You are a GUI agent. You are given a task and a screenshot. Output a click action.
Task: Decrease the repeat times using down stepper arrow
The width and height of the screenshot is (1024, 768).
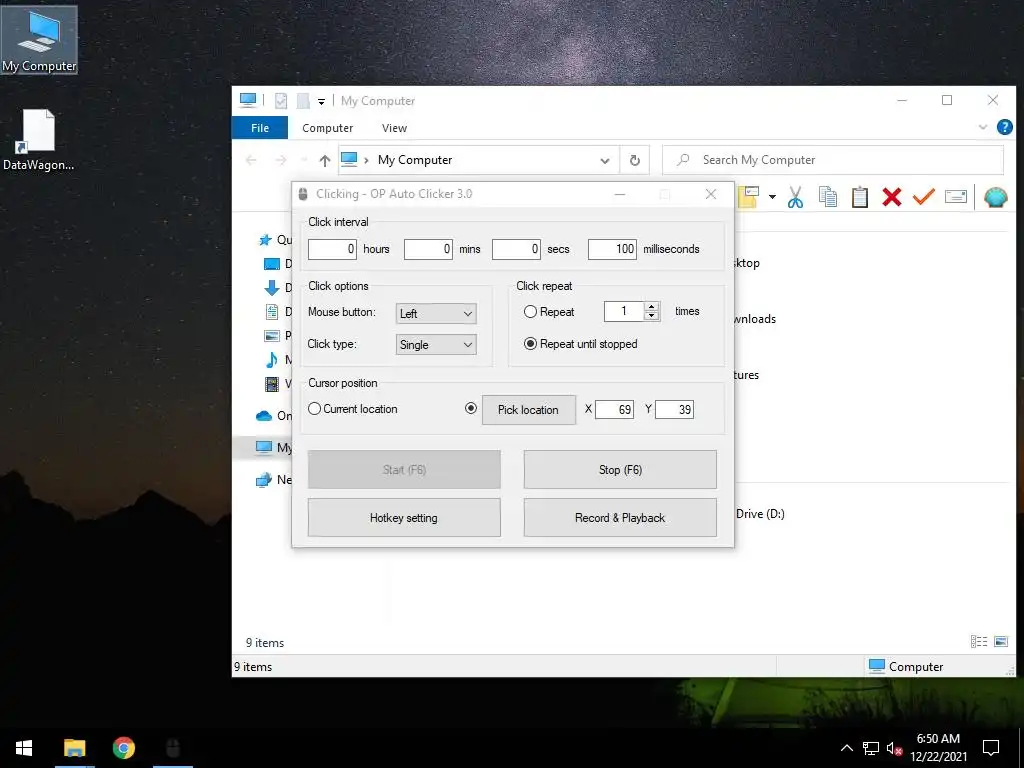pos(651,316)
